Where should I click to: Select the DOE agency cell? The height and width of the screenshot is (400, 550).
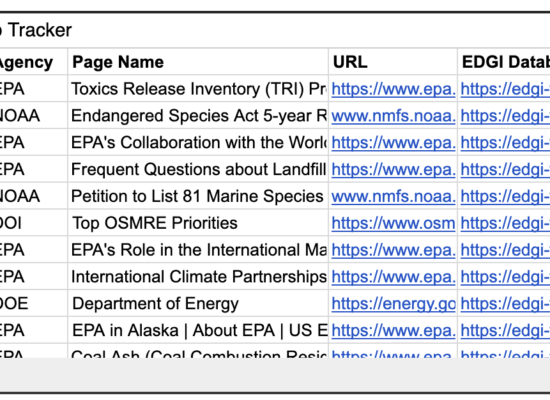pyautogui.click(x=33, y=304)
